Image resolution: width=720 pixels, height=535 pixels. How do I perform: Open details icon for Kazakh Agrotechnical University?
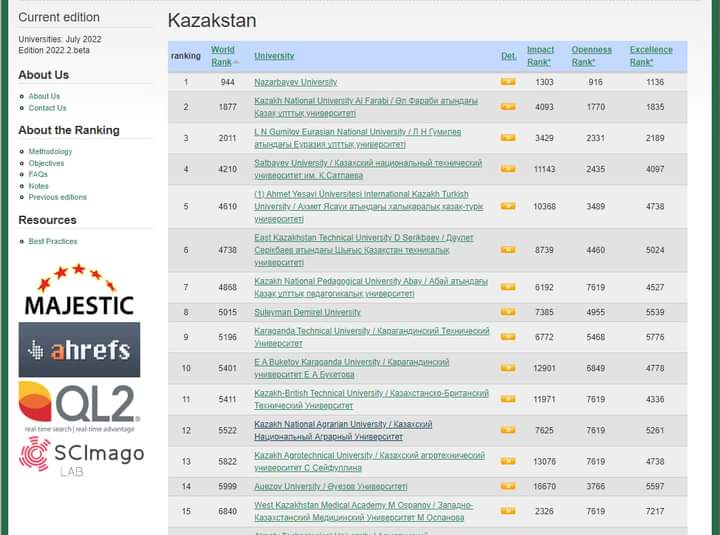(508, 461)
